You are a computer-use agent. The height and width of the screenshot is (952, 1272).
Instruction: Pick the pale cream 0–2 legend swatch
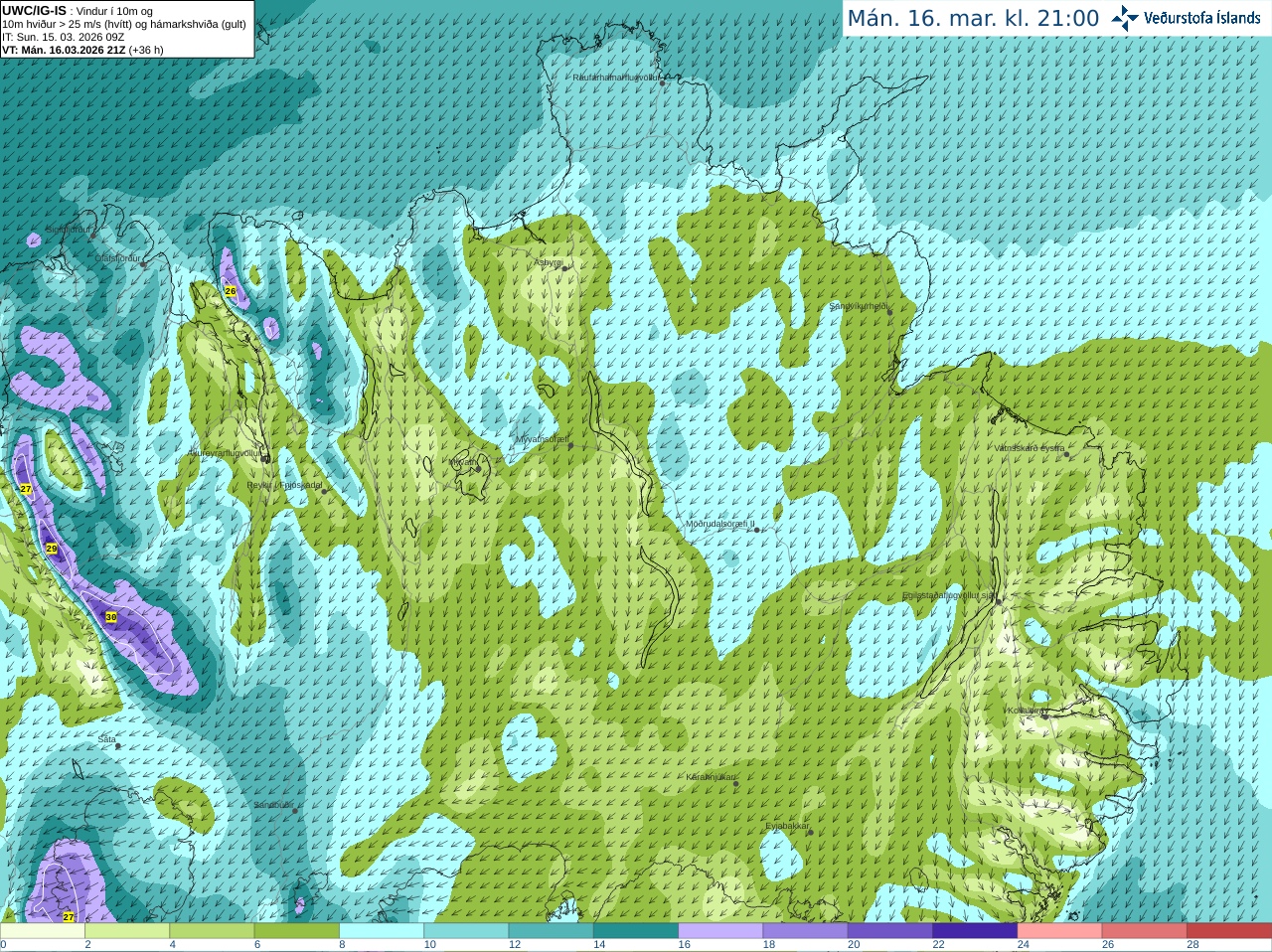coord(43,931)
